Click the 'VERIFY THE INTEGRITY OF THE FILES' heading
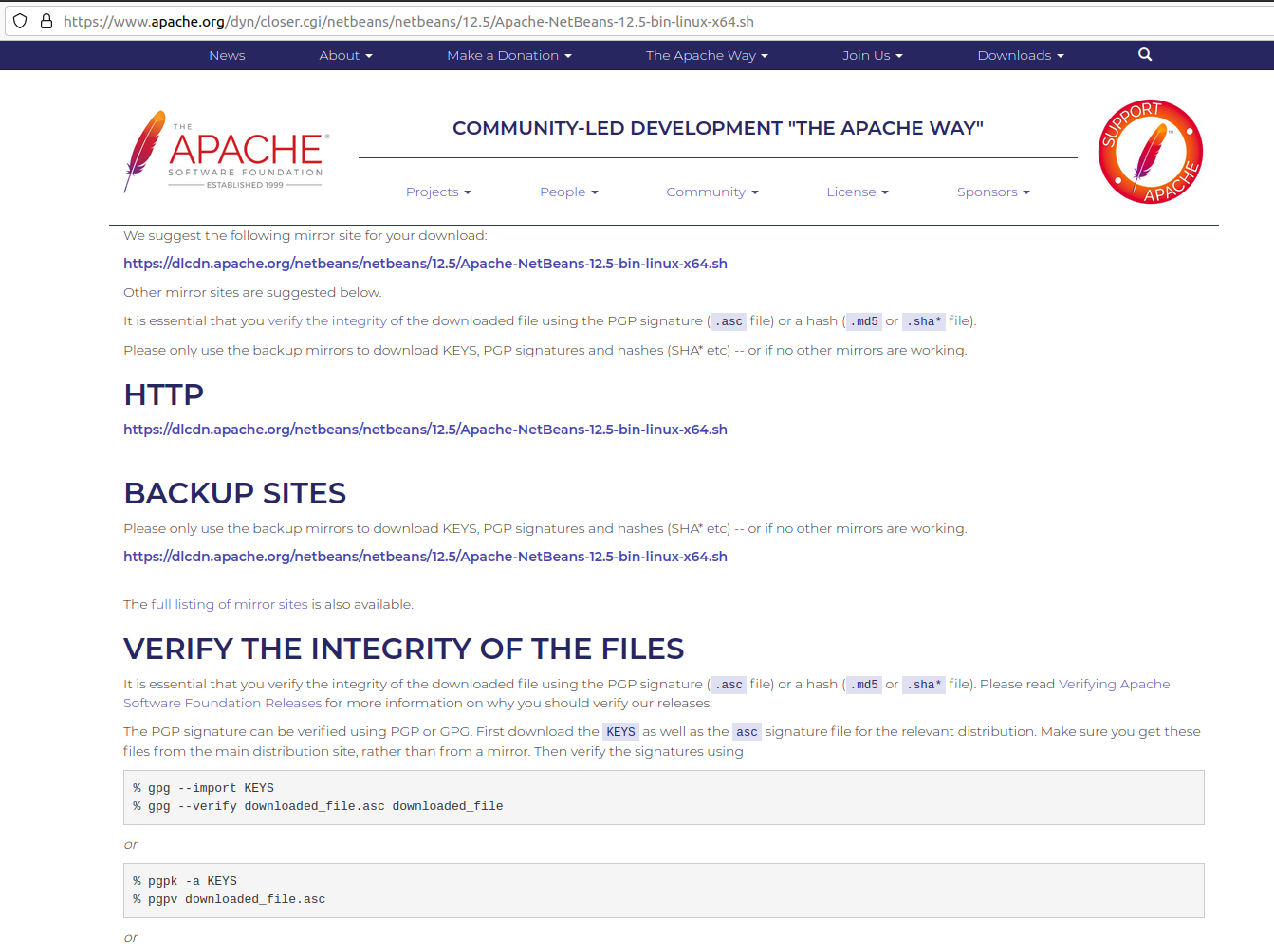This screenshot has width=1274, height=952. click(x=403, y=650)
